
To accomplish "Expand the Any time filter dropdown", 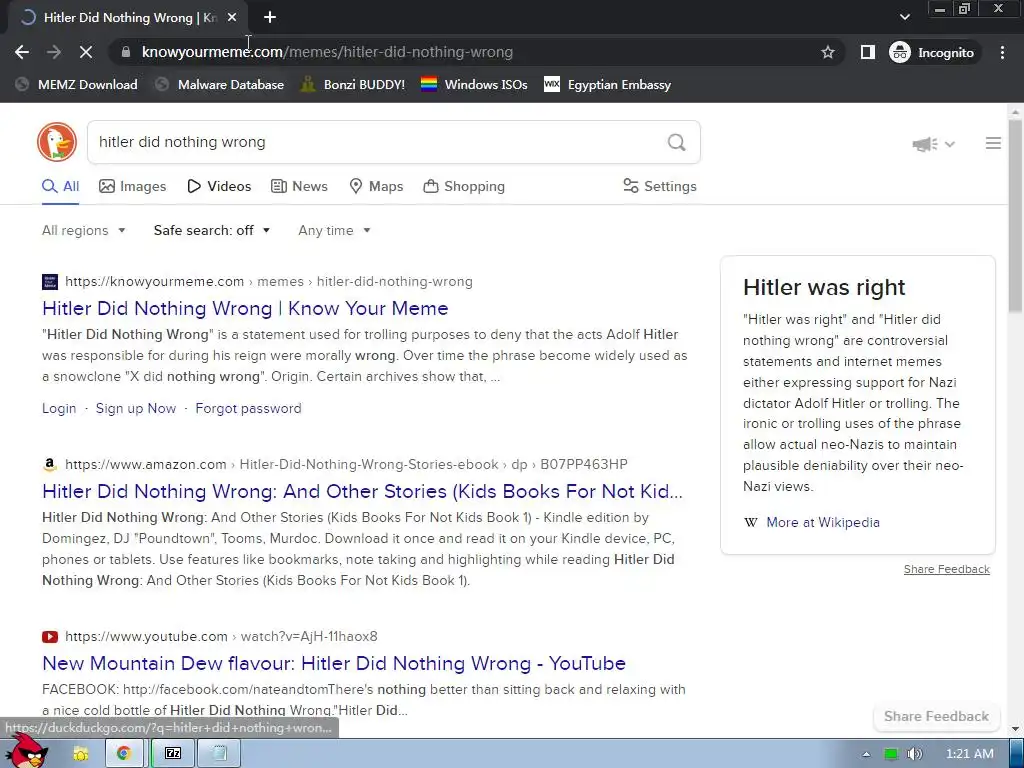I will click(x=334, y=231).
